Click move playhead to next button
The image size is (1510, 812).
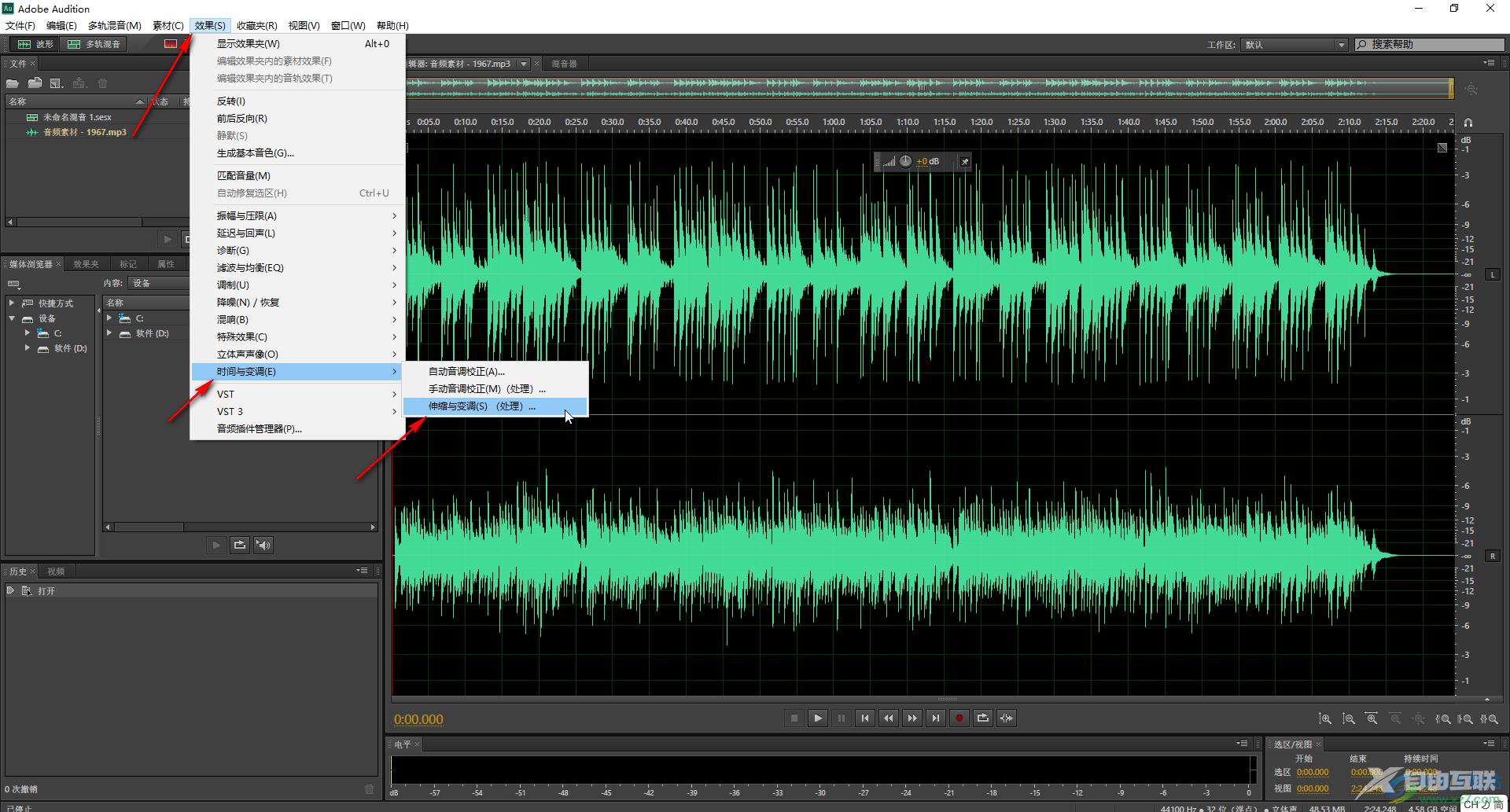936,718
